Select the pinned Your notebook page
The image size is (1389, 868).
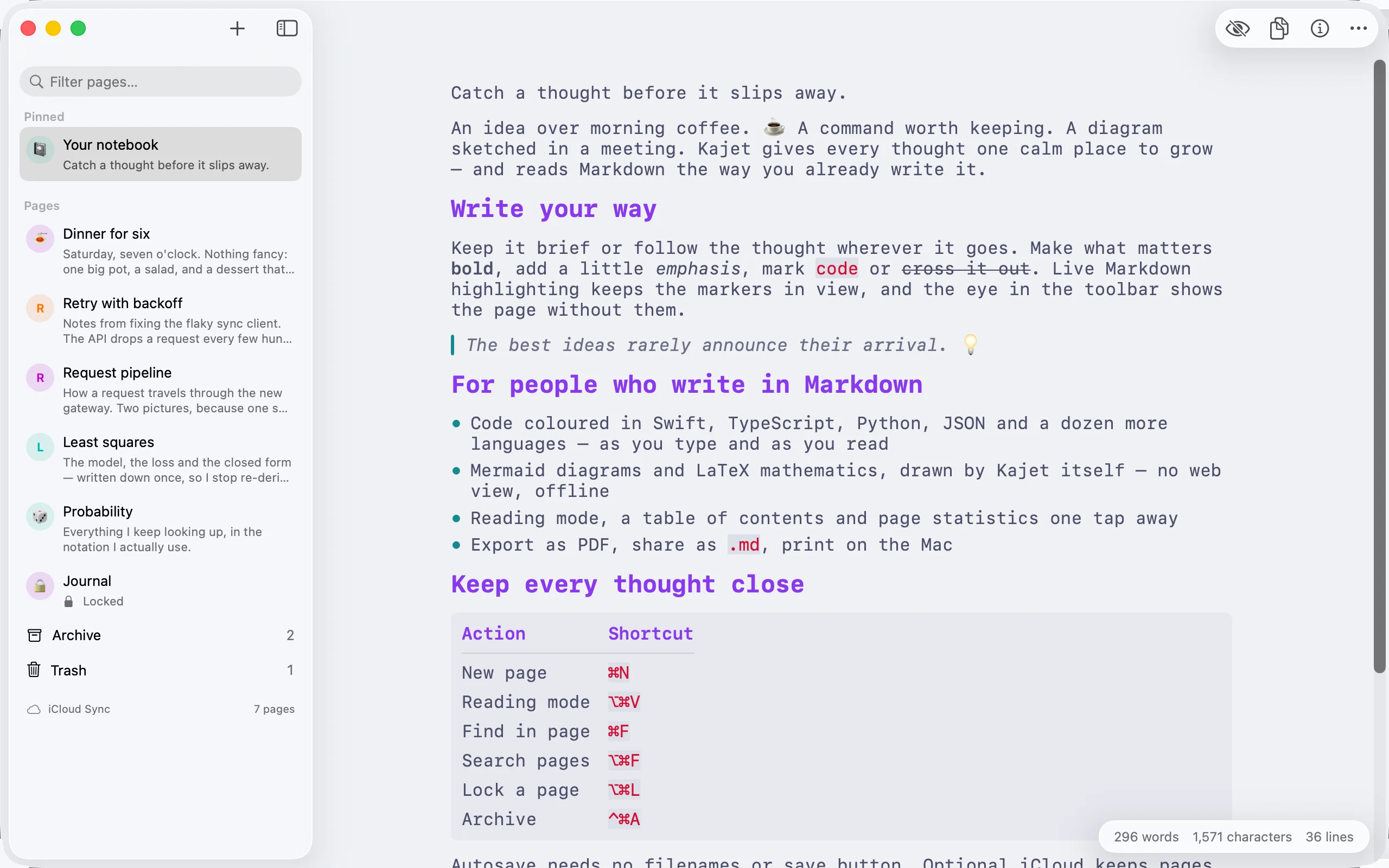[161, 154]
